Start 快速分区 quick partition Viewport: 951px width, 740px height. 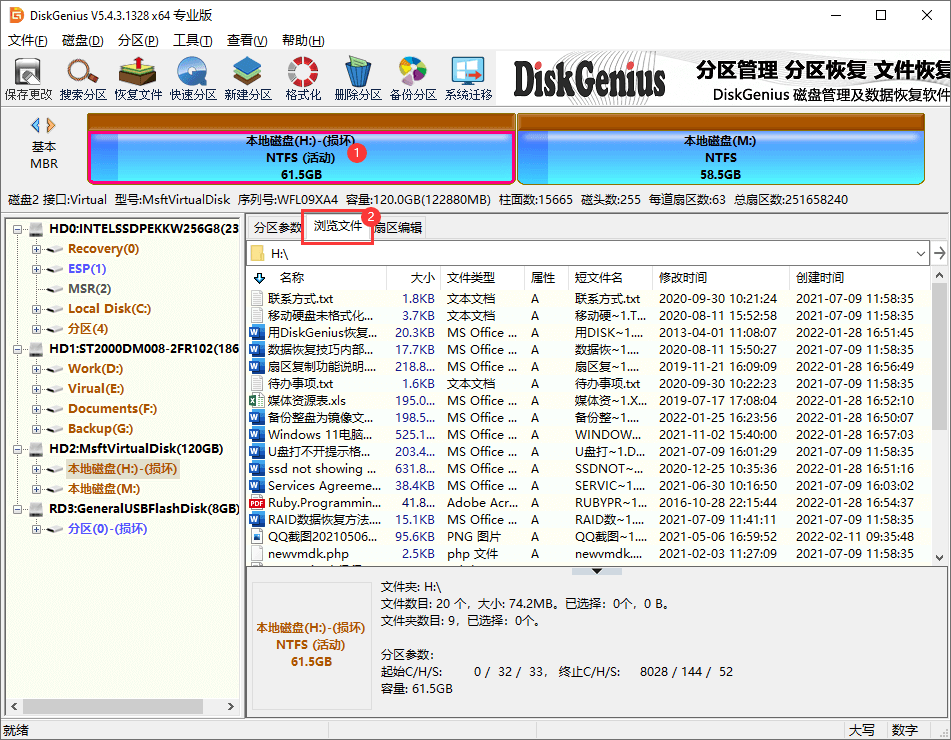[x=193, y=78]
